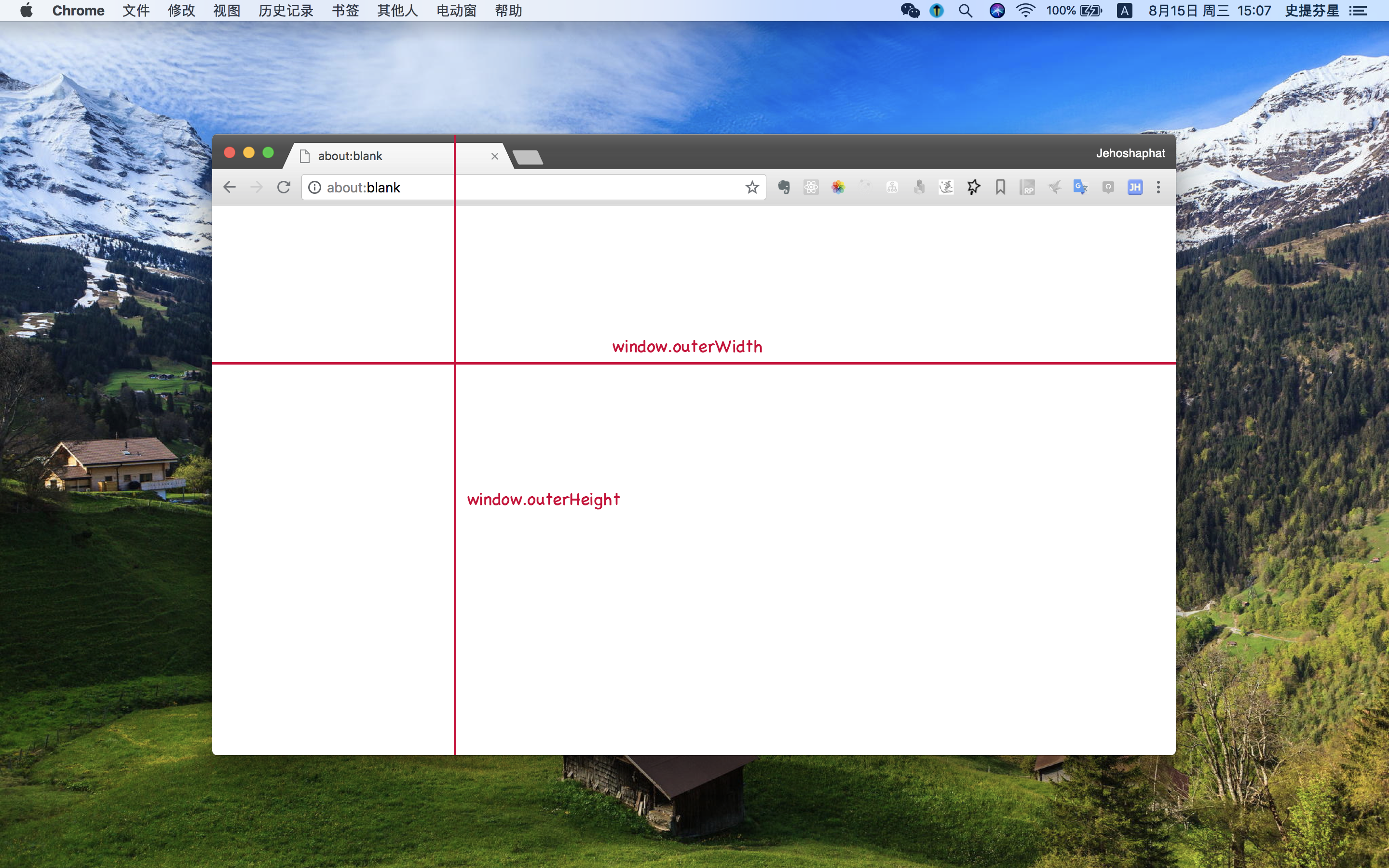Open Chrome's three-dot menu
The image size is (1389, 868).
1158,187
